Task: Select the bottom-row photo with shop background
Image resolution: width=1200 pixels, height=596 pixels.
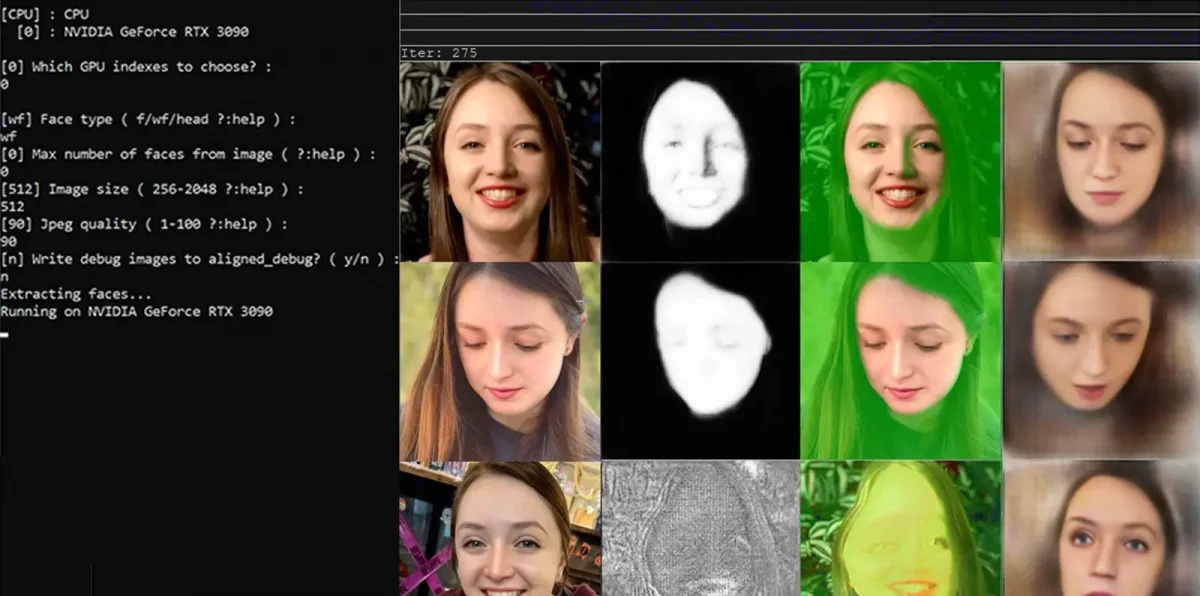Action: [x=500, y=528]
